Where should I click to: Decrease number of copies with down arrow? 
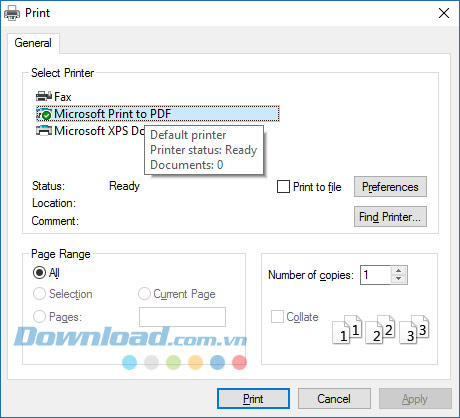click(x=399, y=279)
